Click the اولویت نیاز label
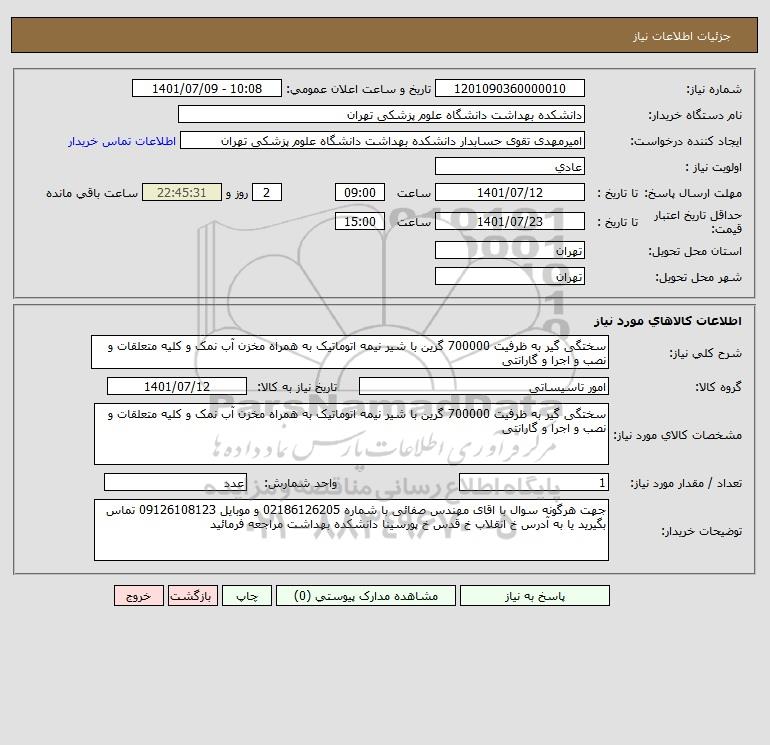This screenshot has width=770, height=745. point(713,167)
